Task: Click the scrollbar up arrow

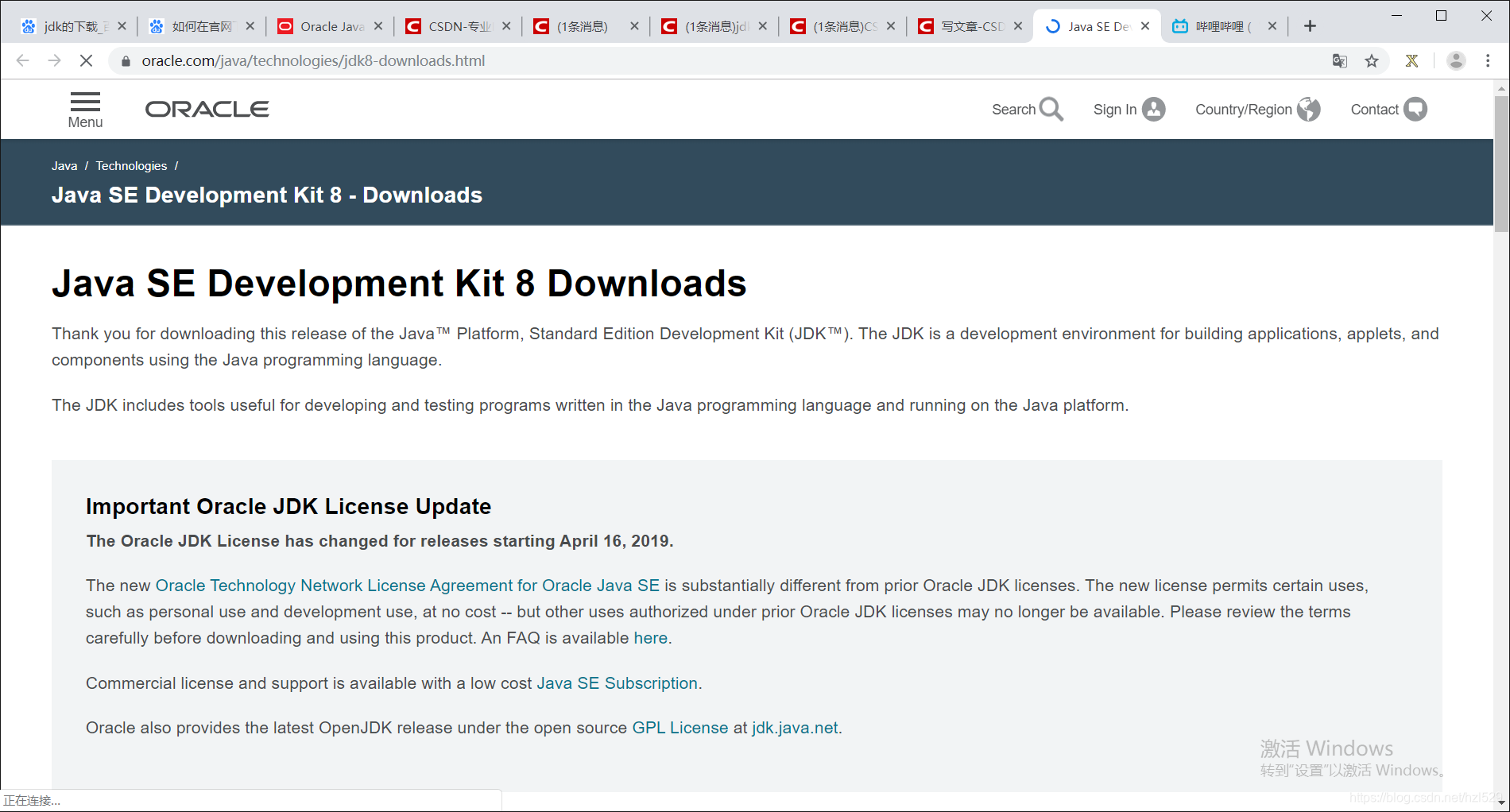Action: [1501, 88]
